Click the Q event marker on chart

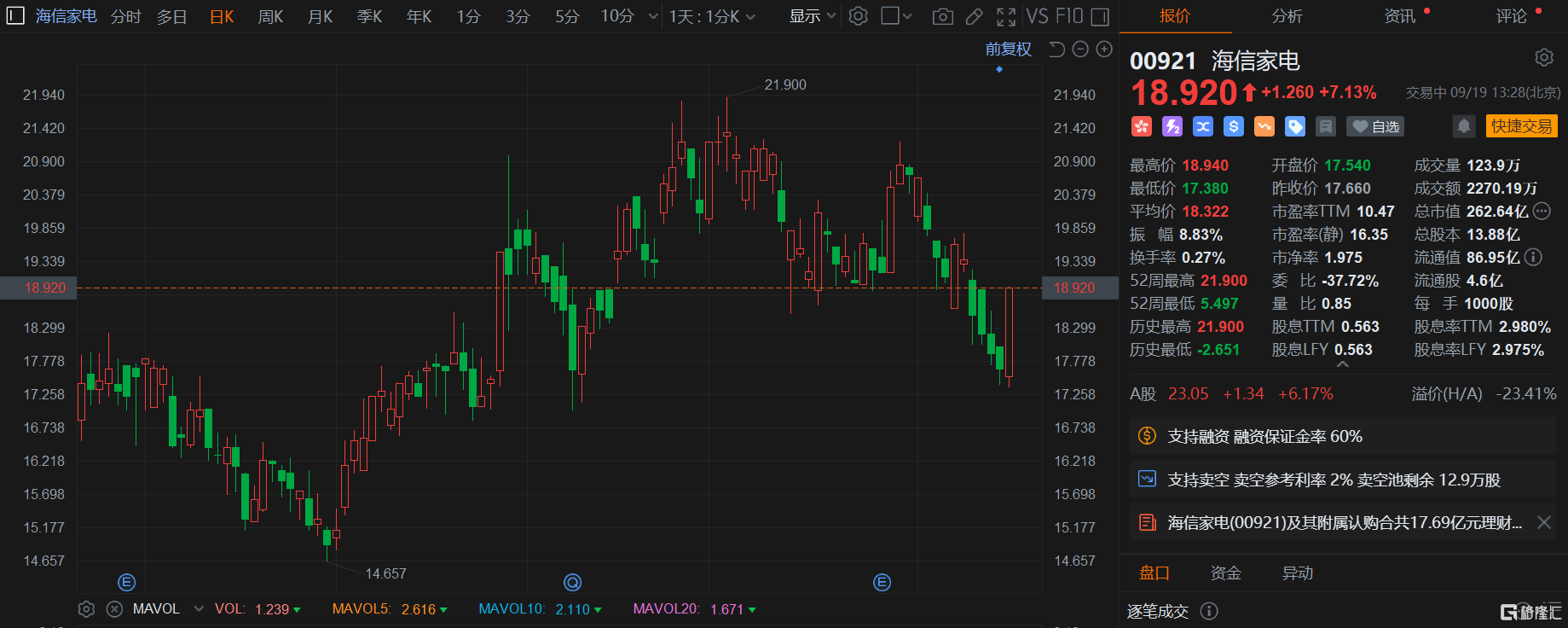point(573,583)
